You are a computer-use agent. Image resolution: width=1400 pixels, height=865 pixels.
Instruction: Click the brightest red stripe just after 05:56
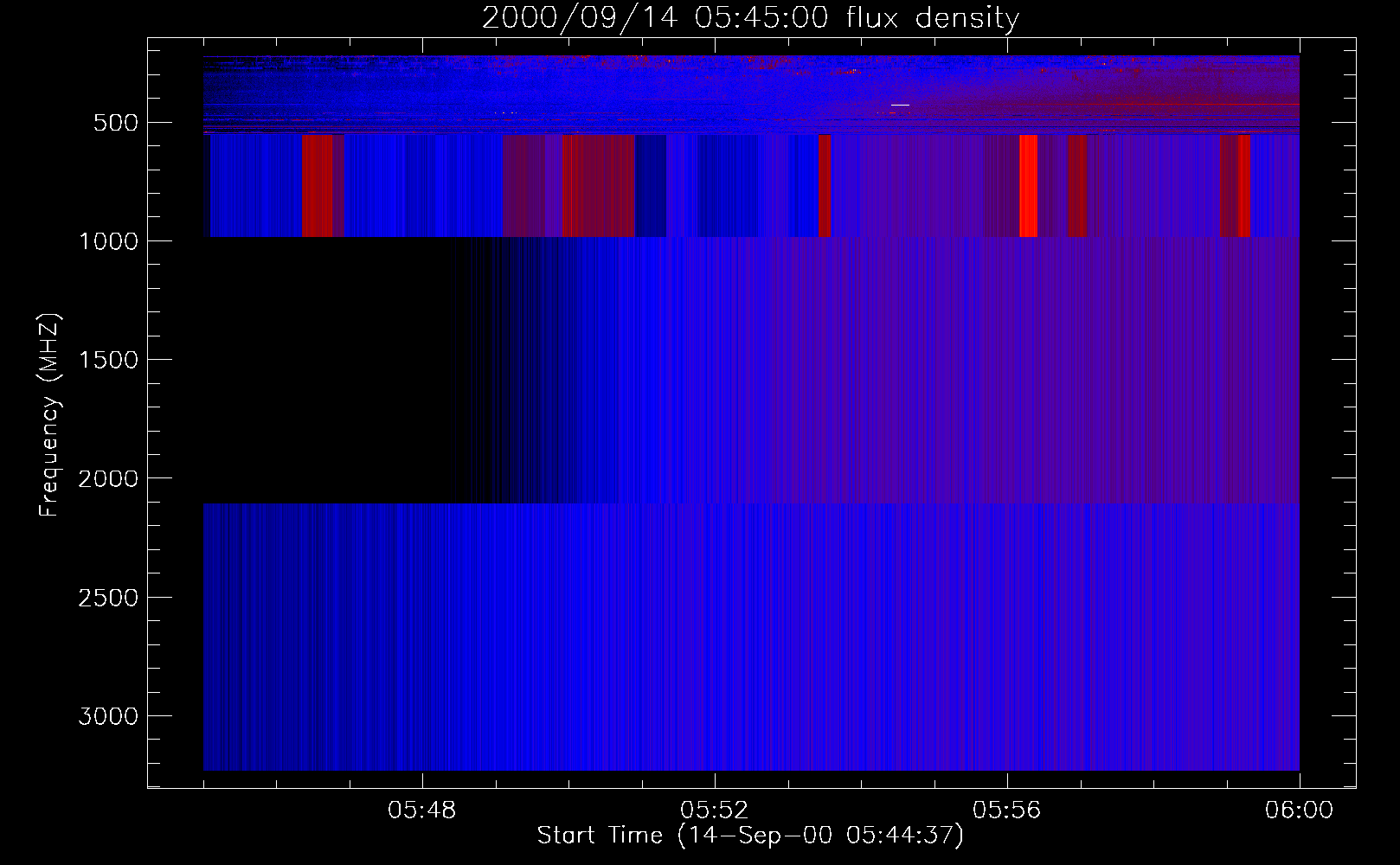click(x=1028, y=186)
